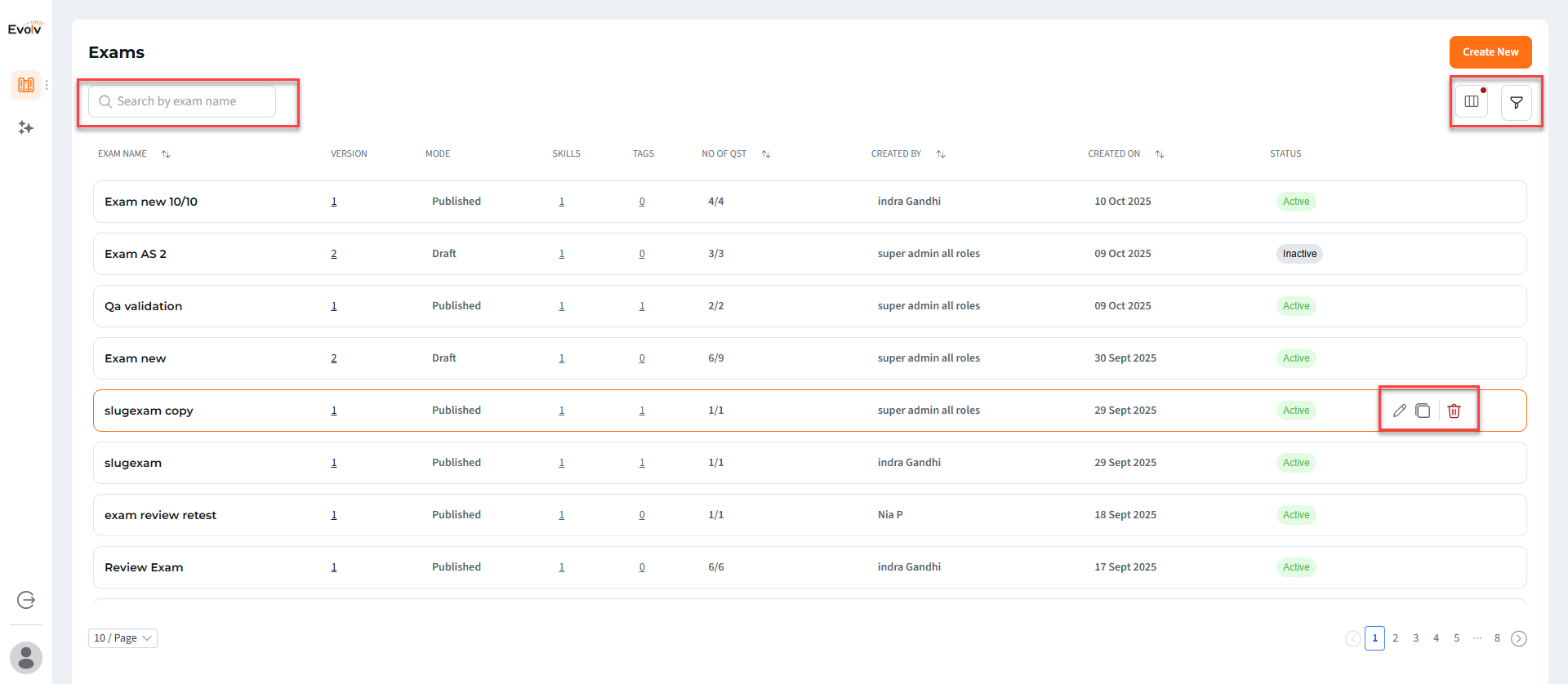The height and width of the screenshot is (684, 1568).
Task: Sort by Created On column
Action: [1160, 154]
